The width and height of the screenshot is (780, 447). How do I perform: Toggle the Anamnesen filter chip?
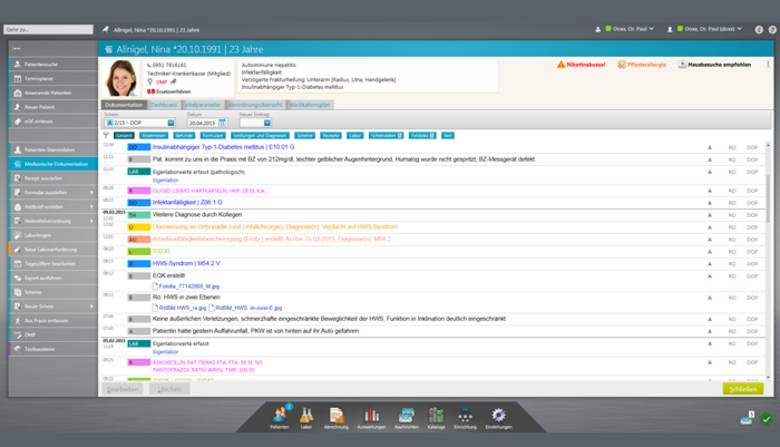154,134
